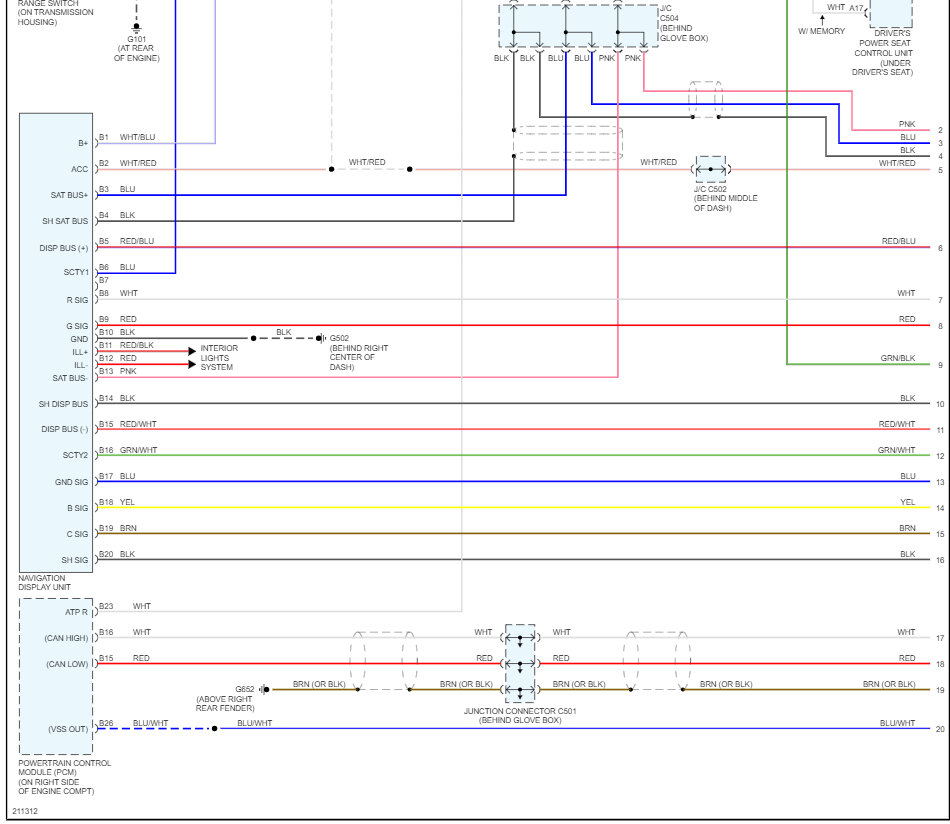Image resolution: width=950 pixels, height=824 pixels.
Task: Click the 'RED/BLK' wire label at B11
Action: click(x=137, y=345)
